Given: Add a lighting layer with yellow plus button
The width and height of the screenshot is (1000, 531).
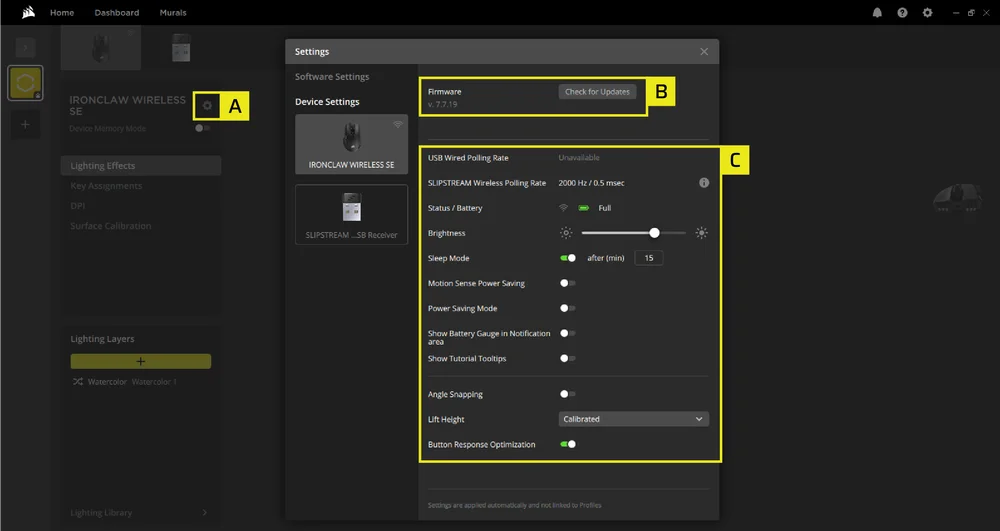Looking at the screenshot, I should click(x=140, y=361).
